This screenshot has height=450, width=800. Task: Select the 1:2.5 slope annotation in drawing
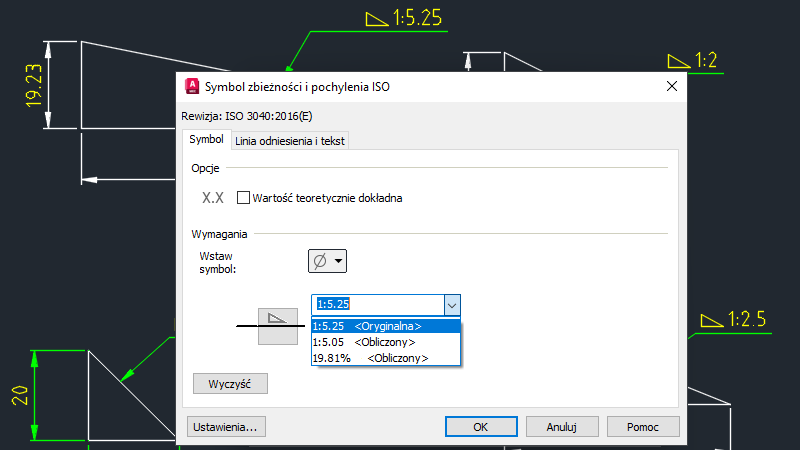click(x=733, y=319)
